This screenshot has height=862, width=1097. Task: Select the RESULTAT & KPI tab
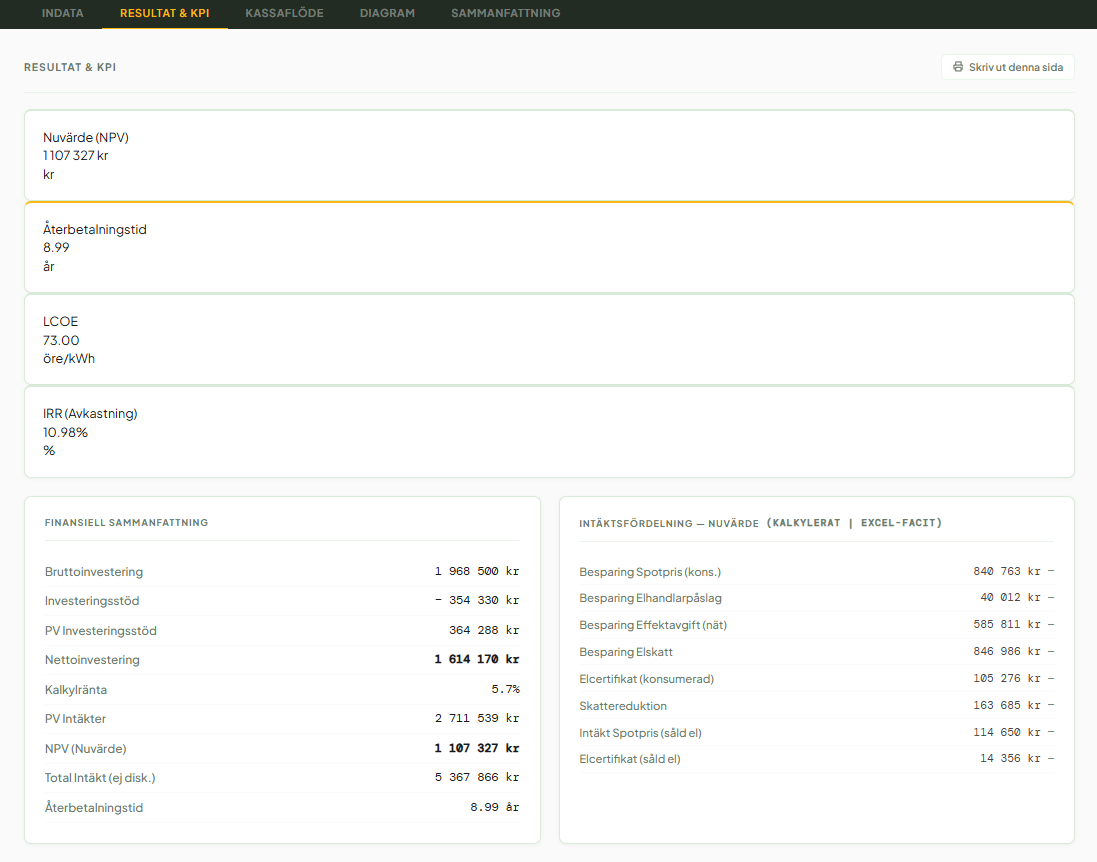[x=164, y=14]
